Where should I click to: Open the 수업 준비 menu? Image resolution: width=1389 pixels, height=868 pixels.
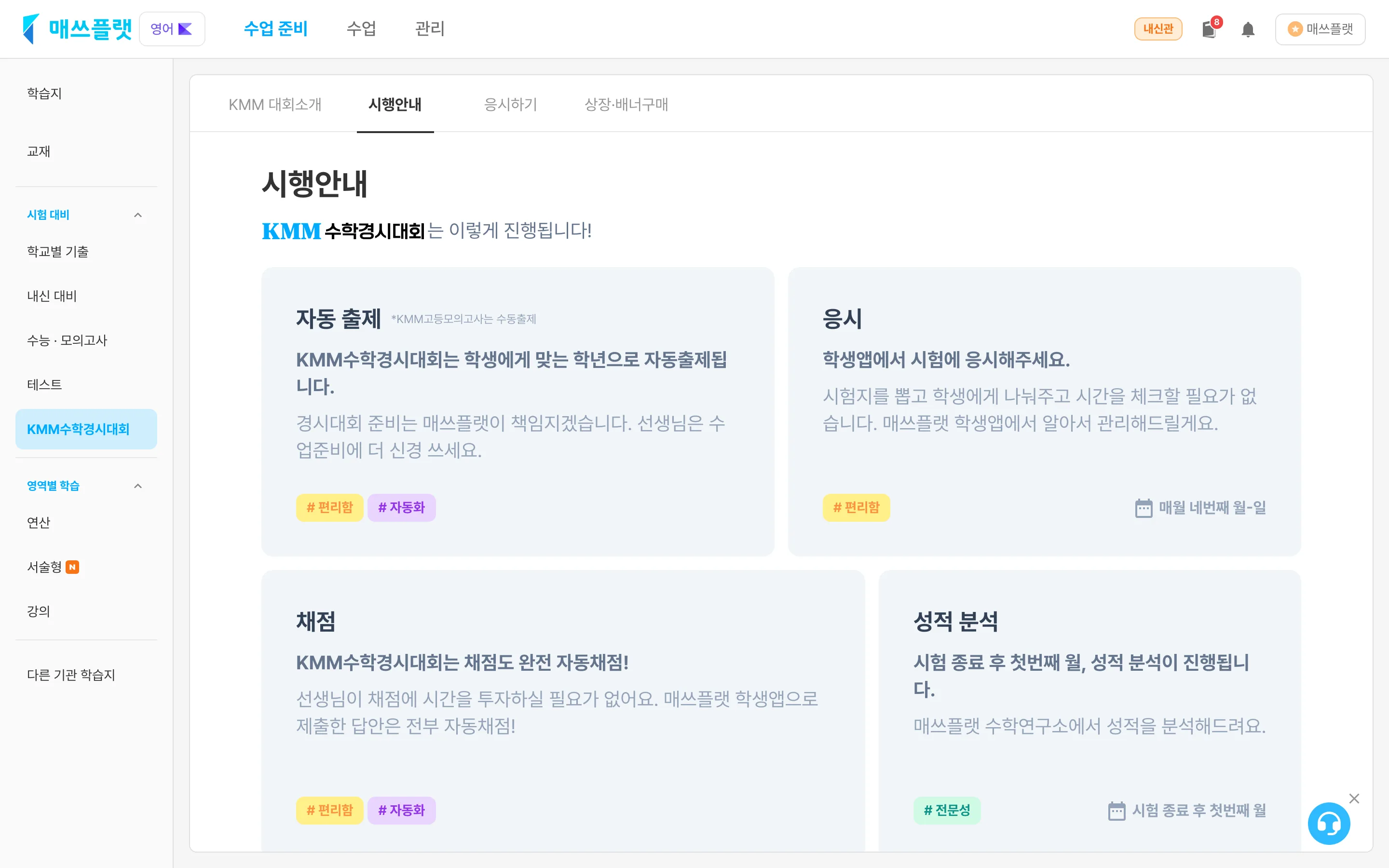point(276,29)
